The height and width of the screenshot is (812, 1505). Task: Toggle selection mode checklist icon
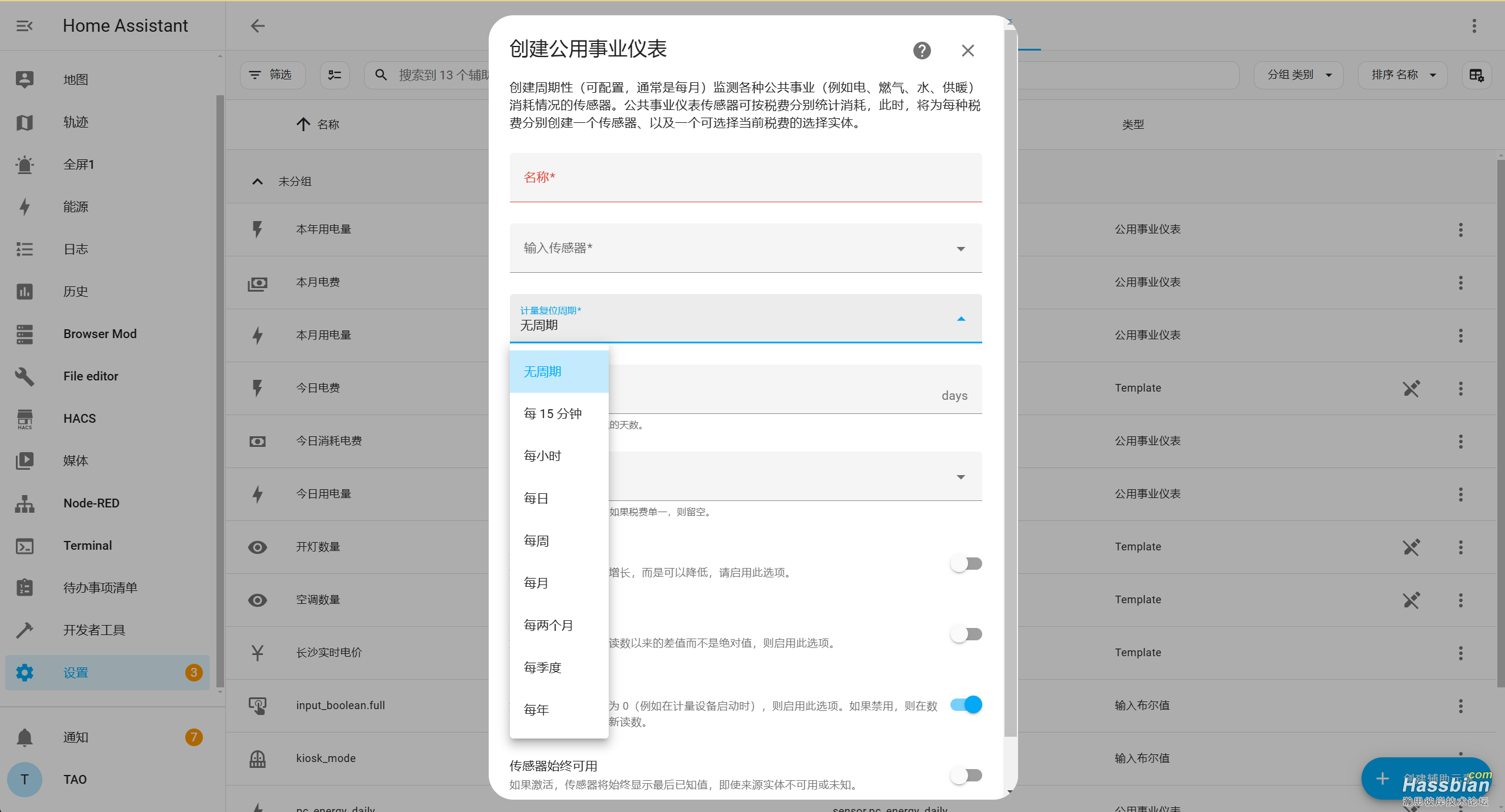click(x=335, y=75)
